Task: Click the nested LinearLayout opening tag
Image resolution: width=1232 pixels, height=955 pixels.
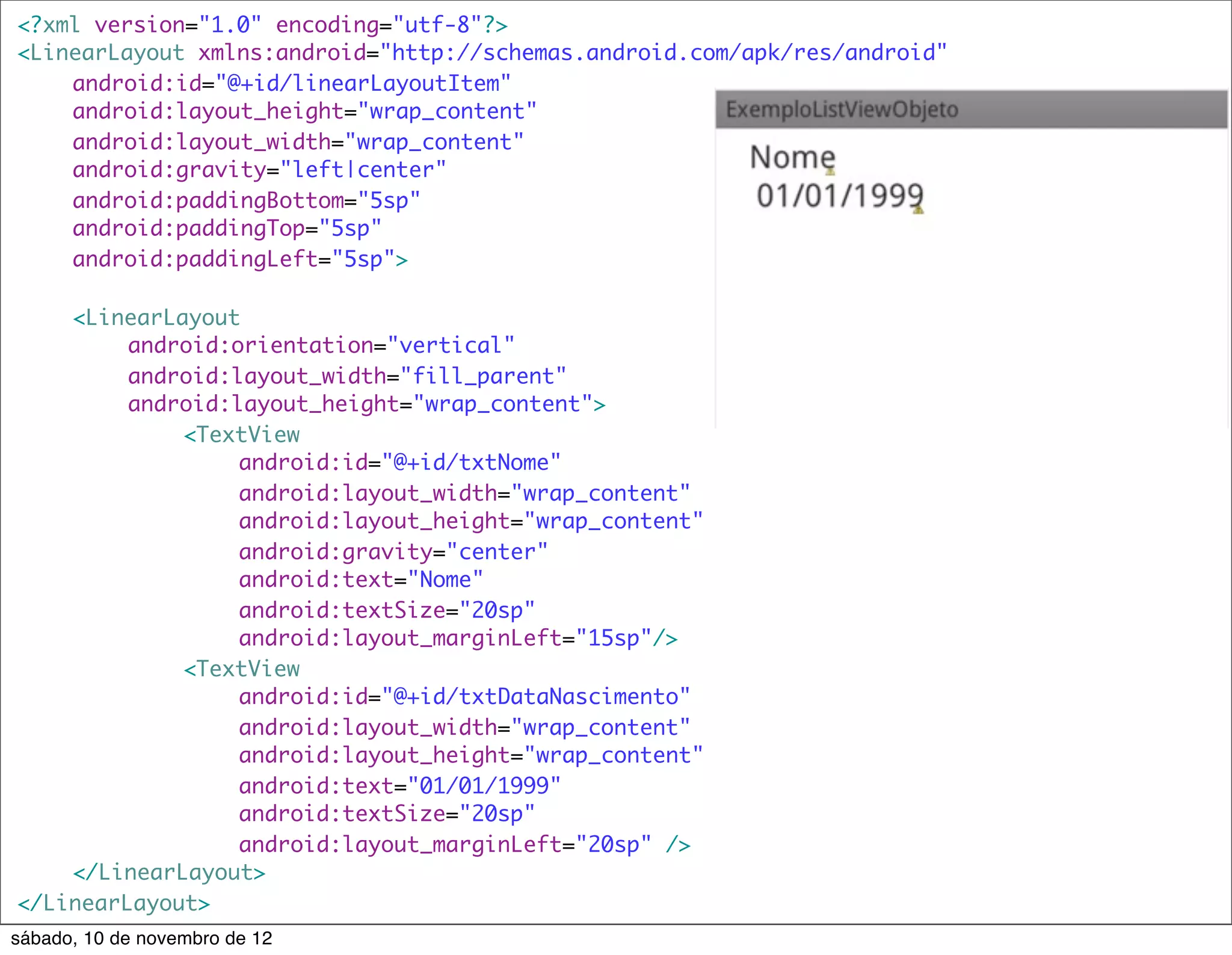Action: [156, 318]
